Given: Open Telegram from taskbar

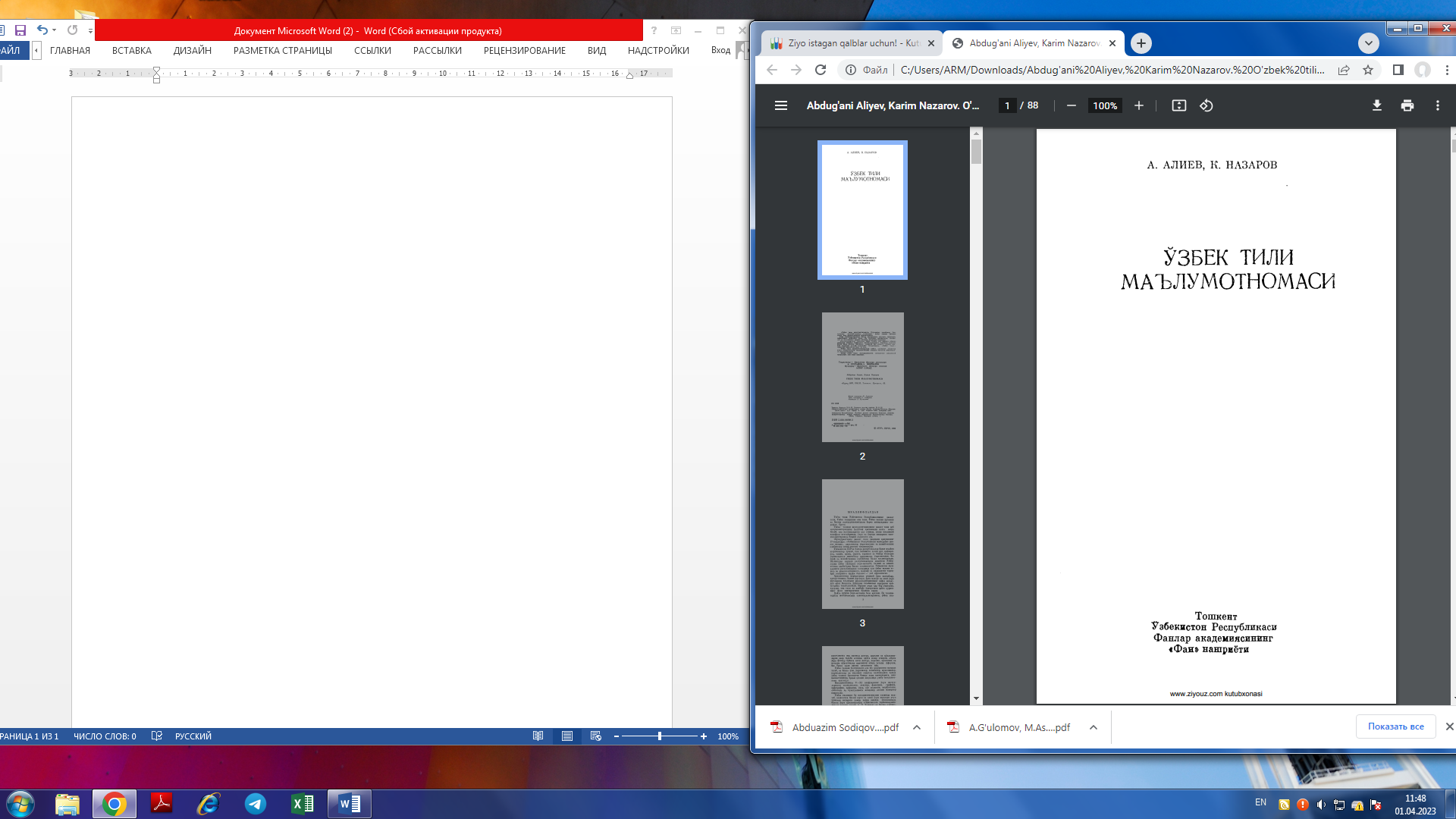Looking at the screenshot, I should coord(256,804).
